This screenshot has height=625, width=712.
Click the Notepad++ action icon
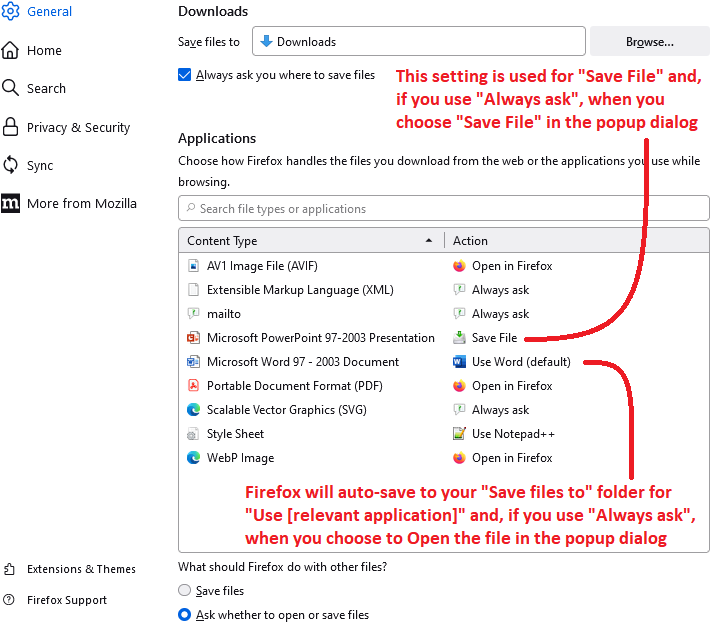pyautogui.click(x=459, y=434)
